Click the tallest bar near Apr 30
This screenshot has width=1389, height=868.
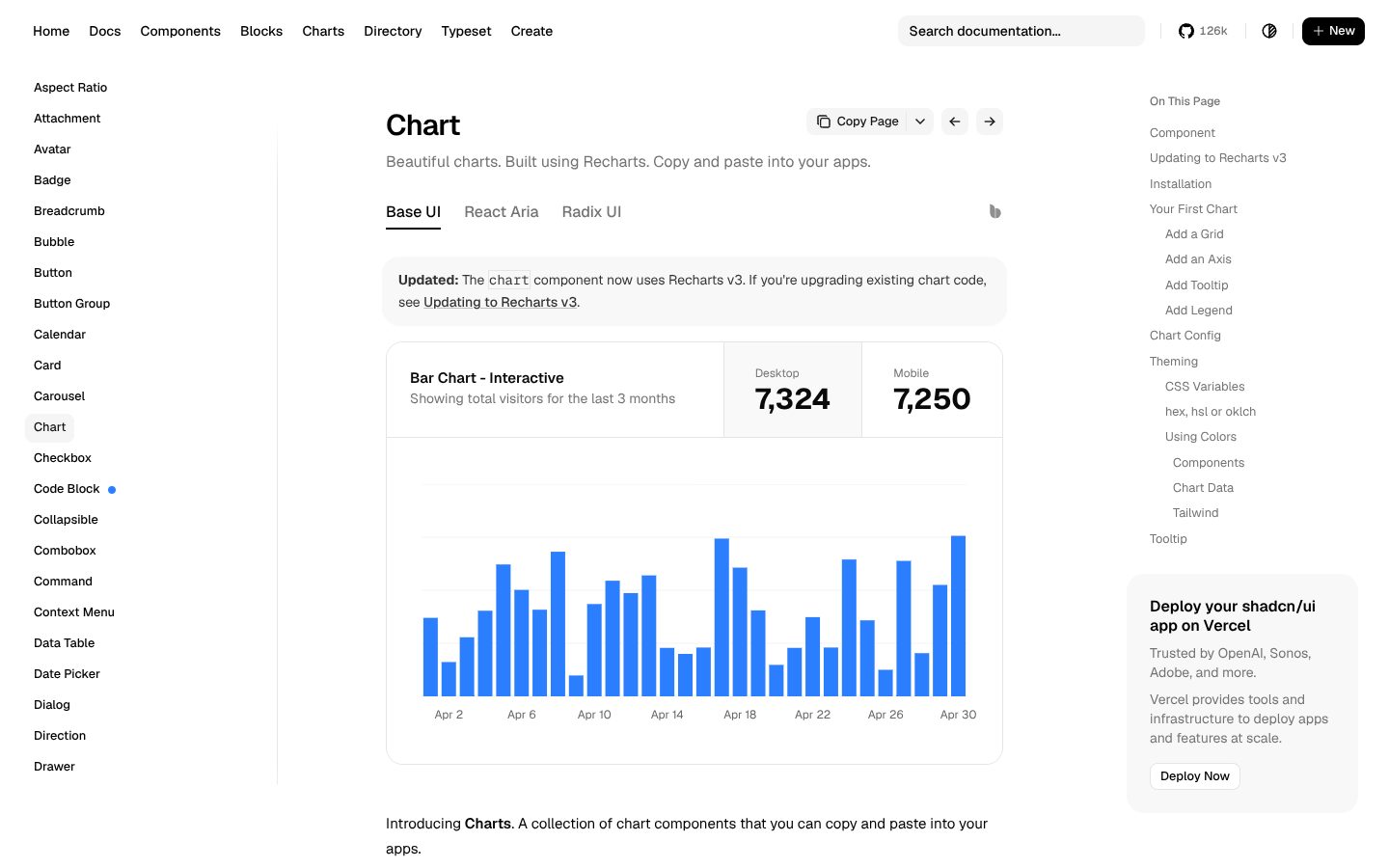[x=958, y=615]
